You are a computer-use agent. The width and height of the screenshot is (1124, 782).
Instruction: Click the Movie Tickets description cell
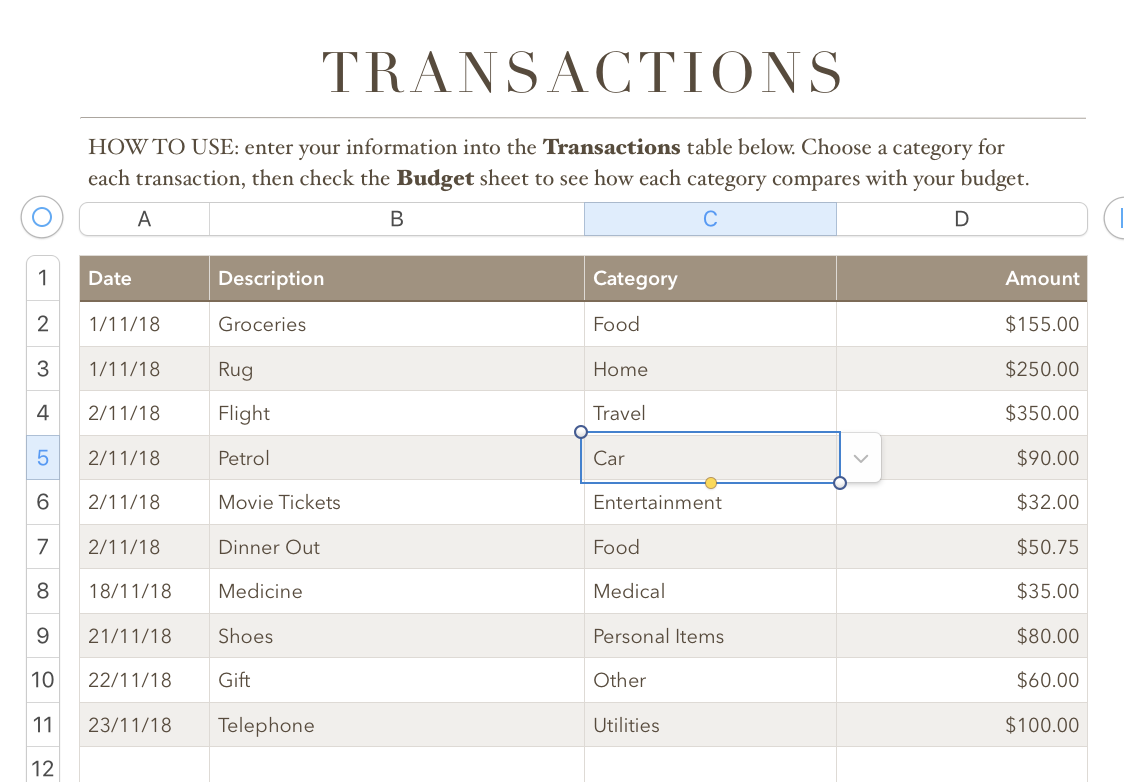tap(279, 502)
